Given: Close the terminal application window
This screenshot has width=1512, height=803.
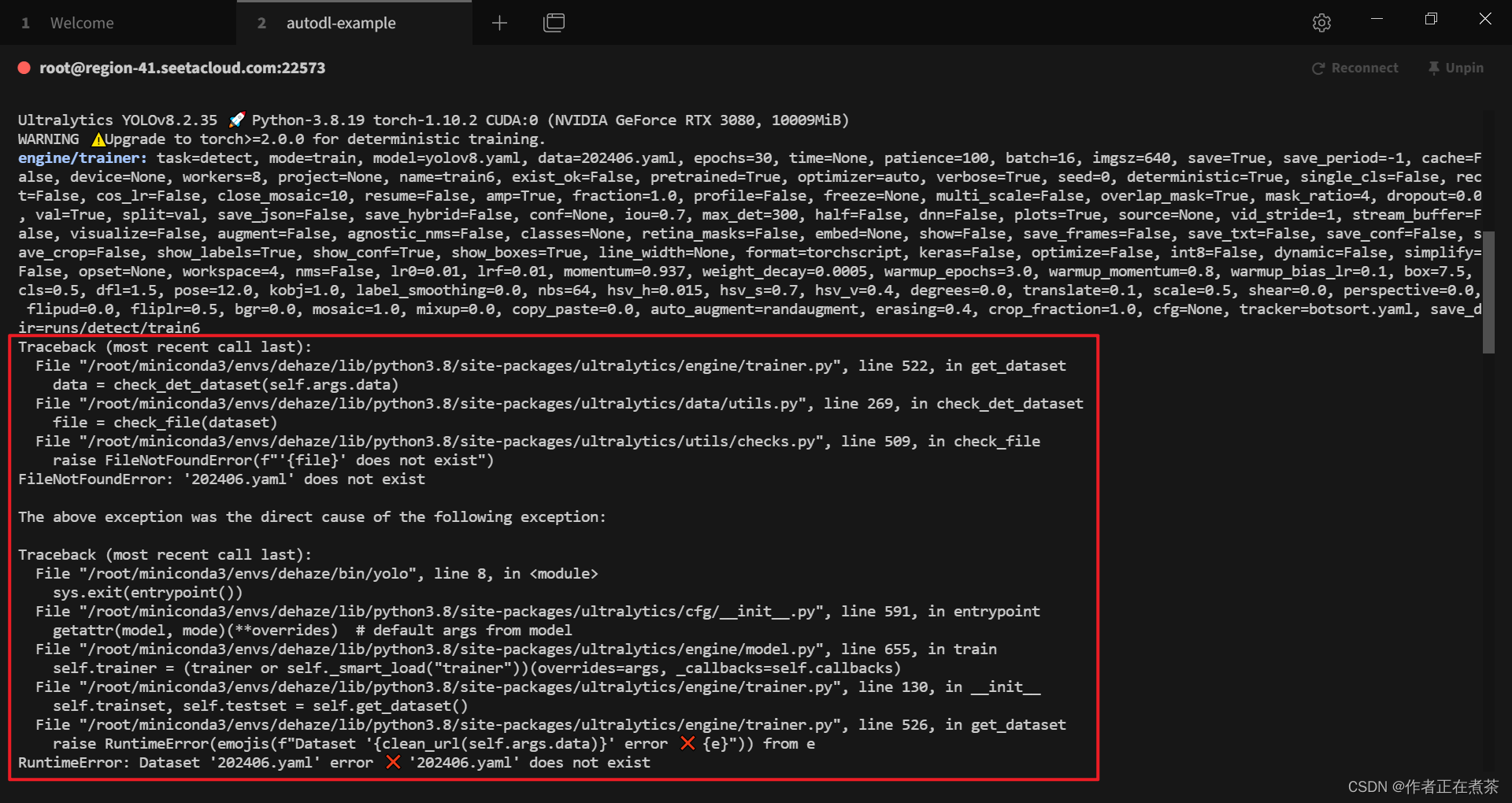Looking at the screenshot, I should [1484, 19].
